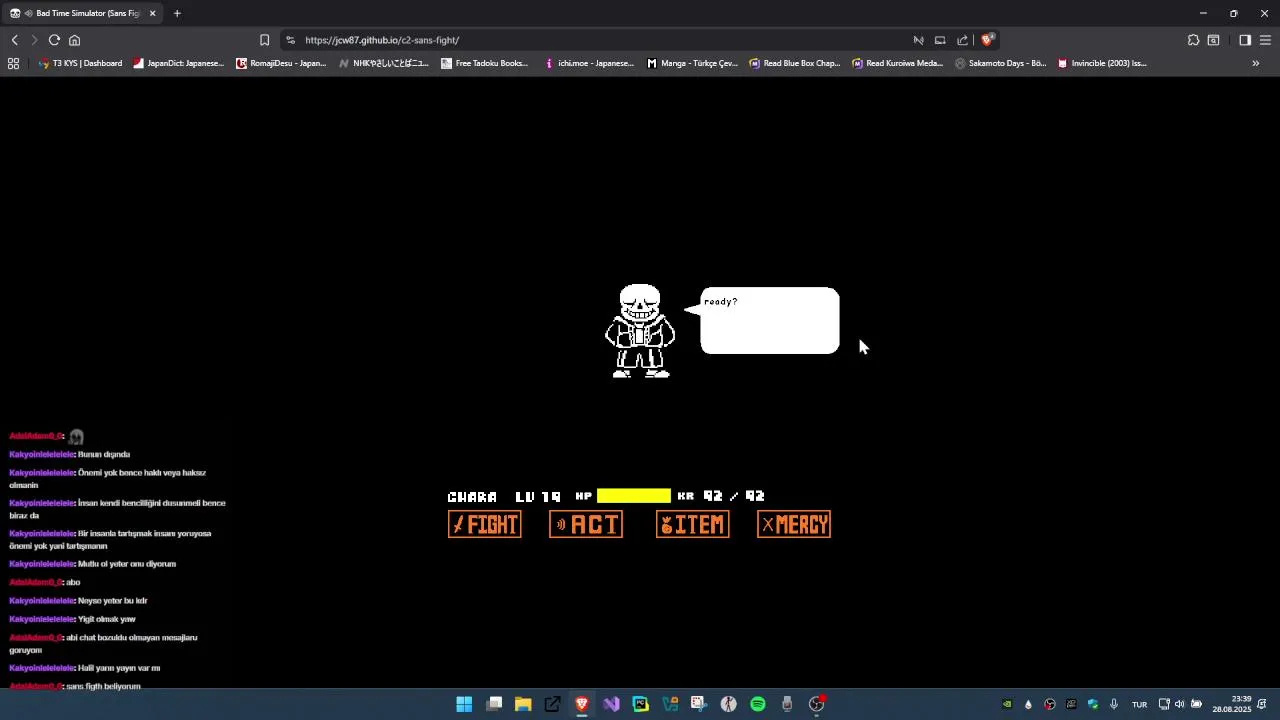Select the ACT battle command
This screenshot has width=1280, height=720.
coord(586,525)
